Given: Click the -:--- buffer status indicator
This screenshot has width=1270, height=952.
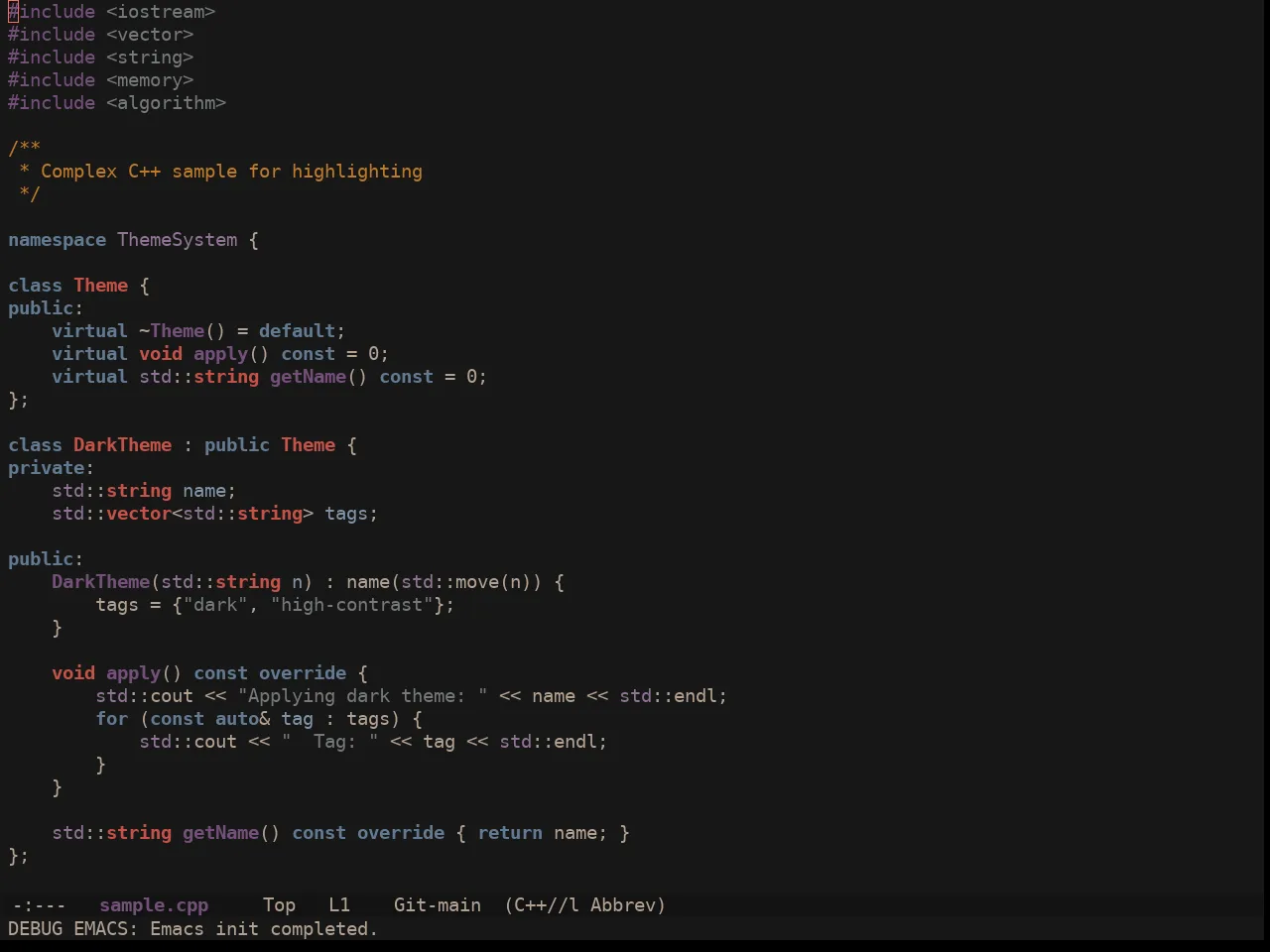Looking at the screenshot, I should click(x=39, y=905).
